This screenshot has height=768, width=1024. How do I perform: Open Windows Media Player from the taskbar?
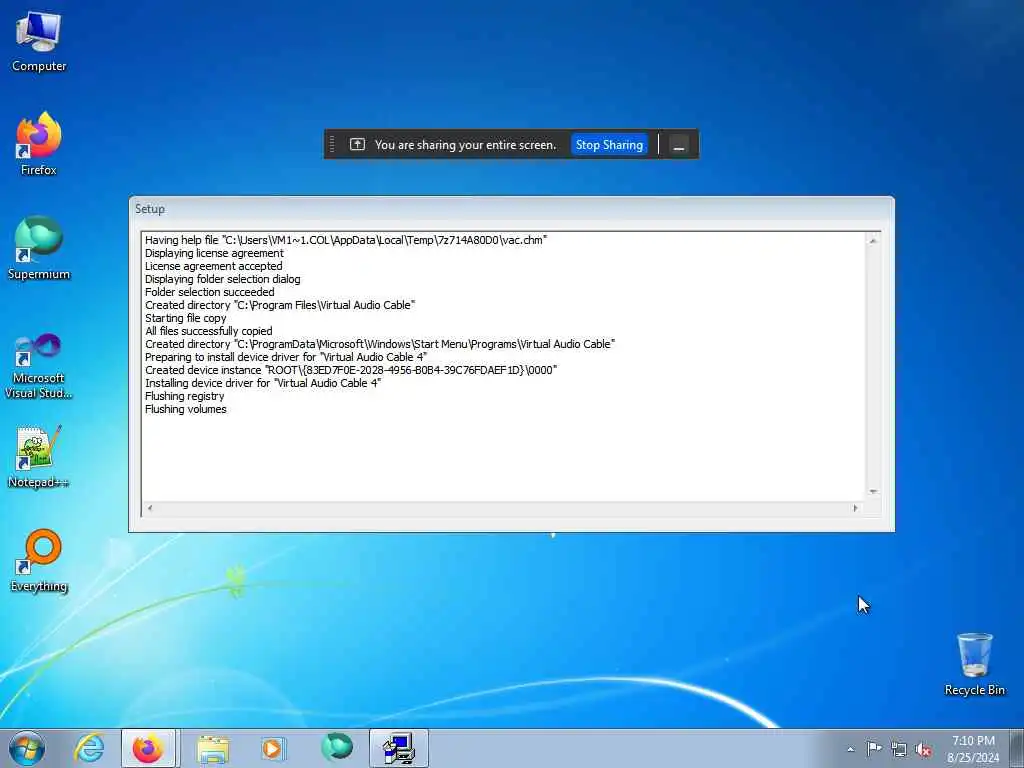[273, 748]
